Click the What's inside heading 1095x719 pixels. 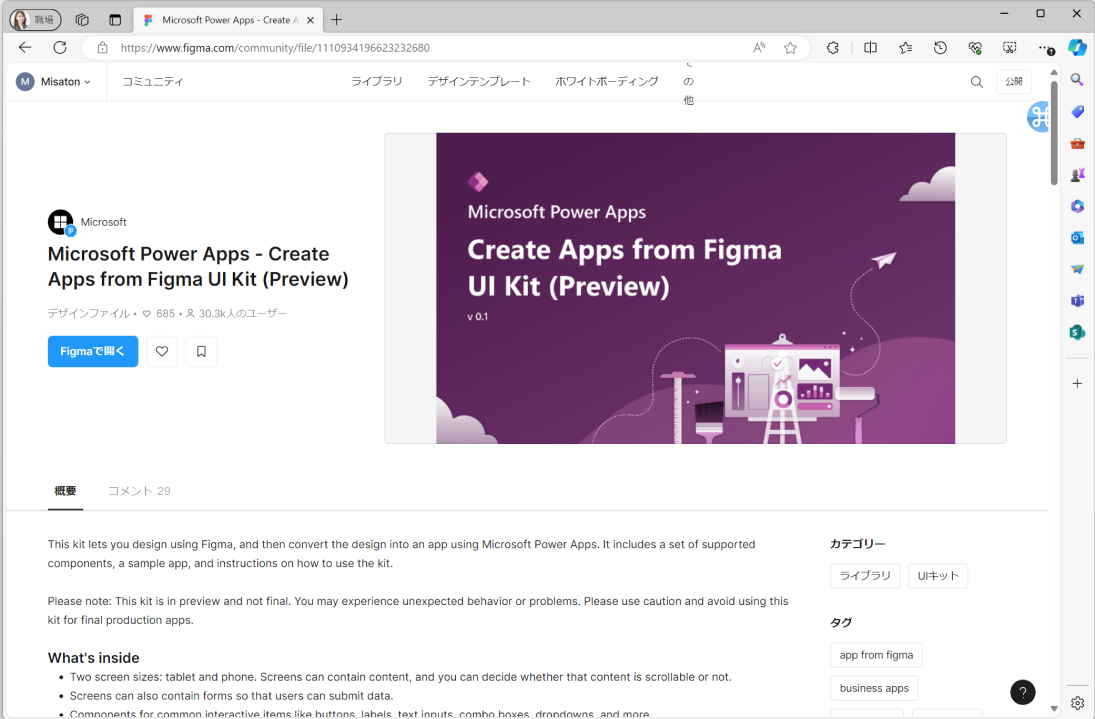pos(94,658)
